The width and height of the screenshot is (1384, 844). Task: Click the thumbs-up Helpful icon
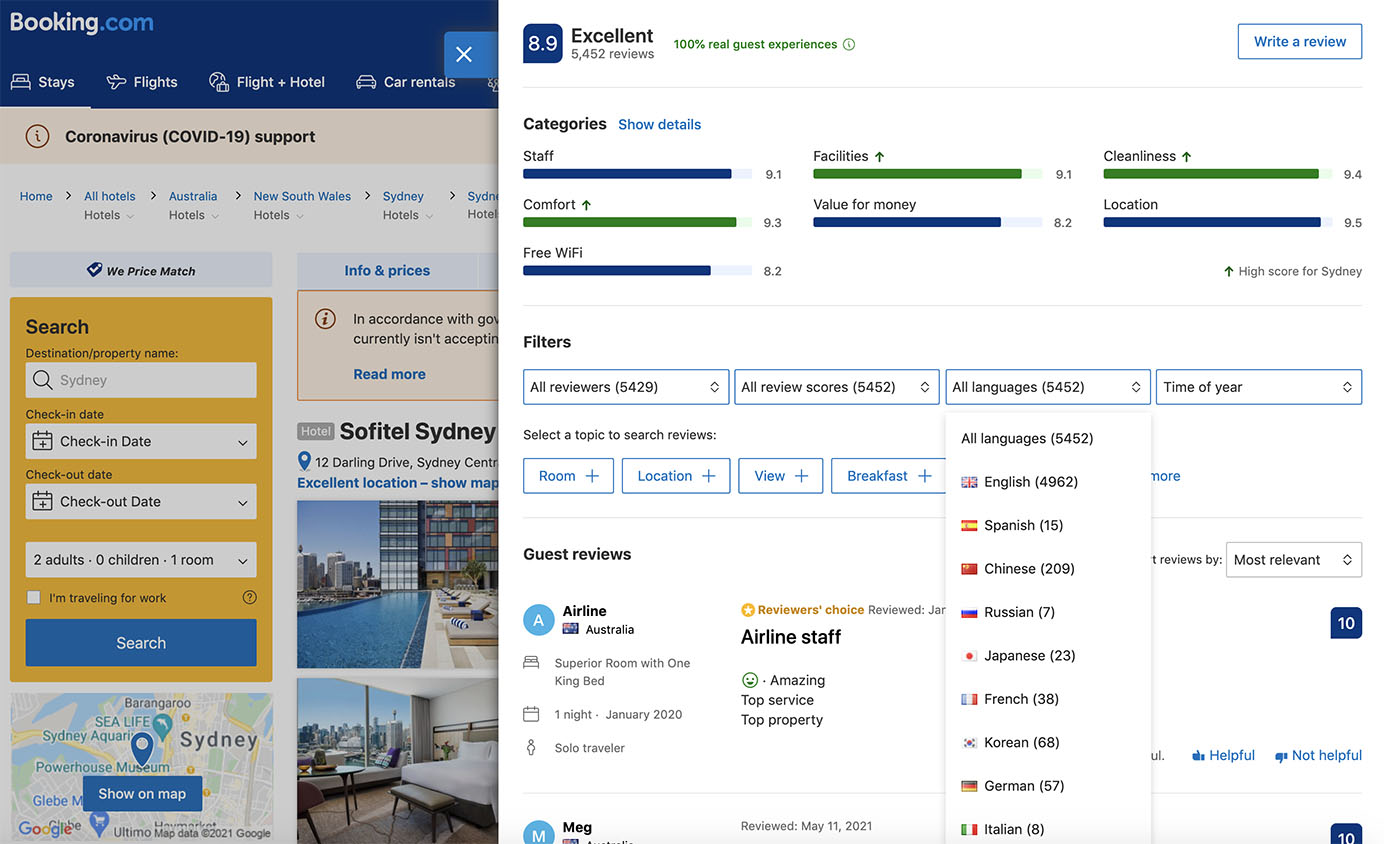(1198, 756)
